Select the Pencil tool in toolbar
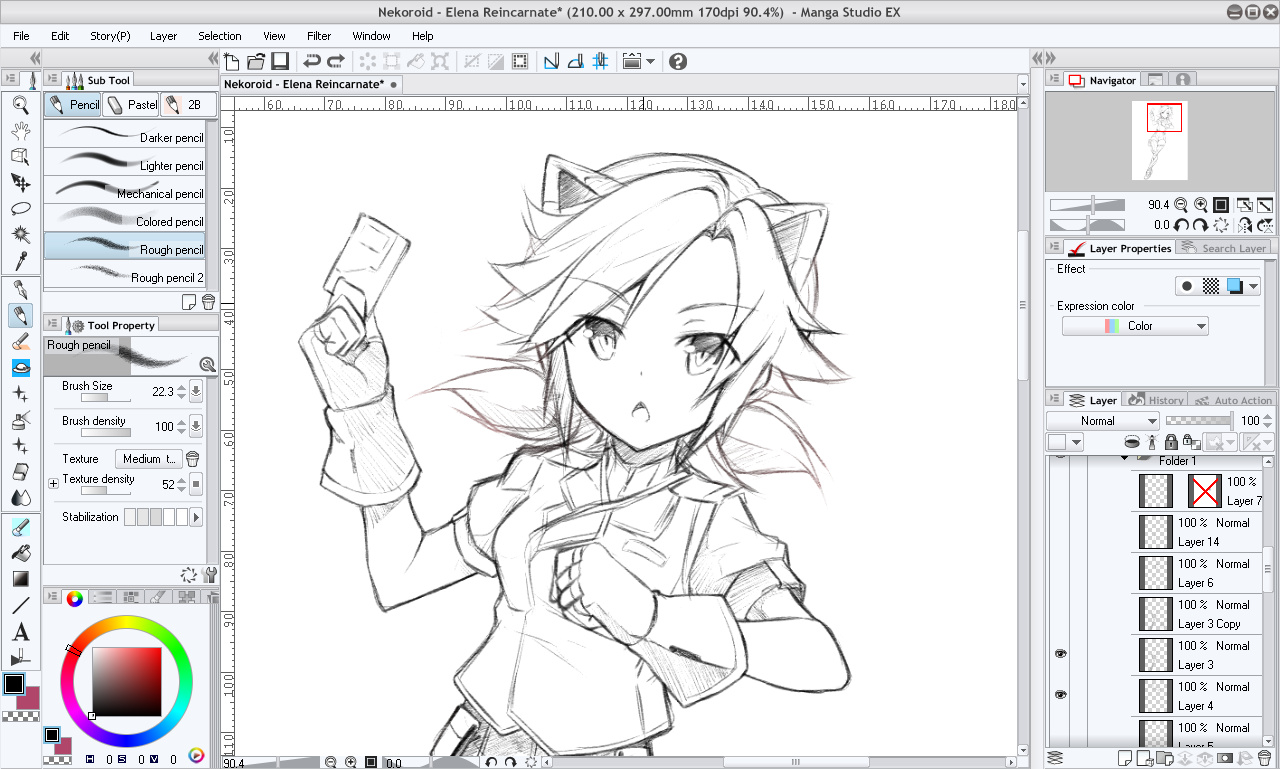 20,315
